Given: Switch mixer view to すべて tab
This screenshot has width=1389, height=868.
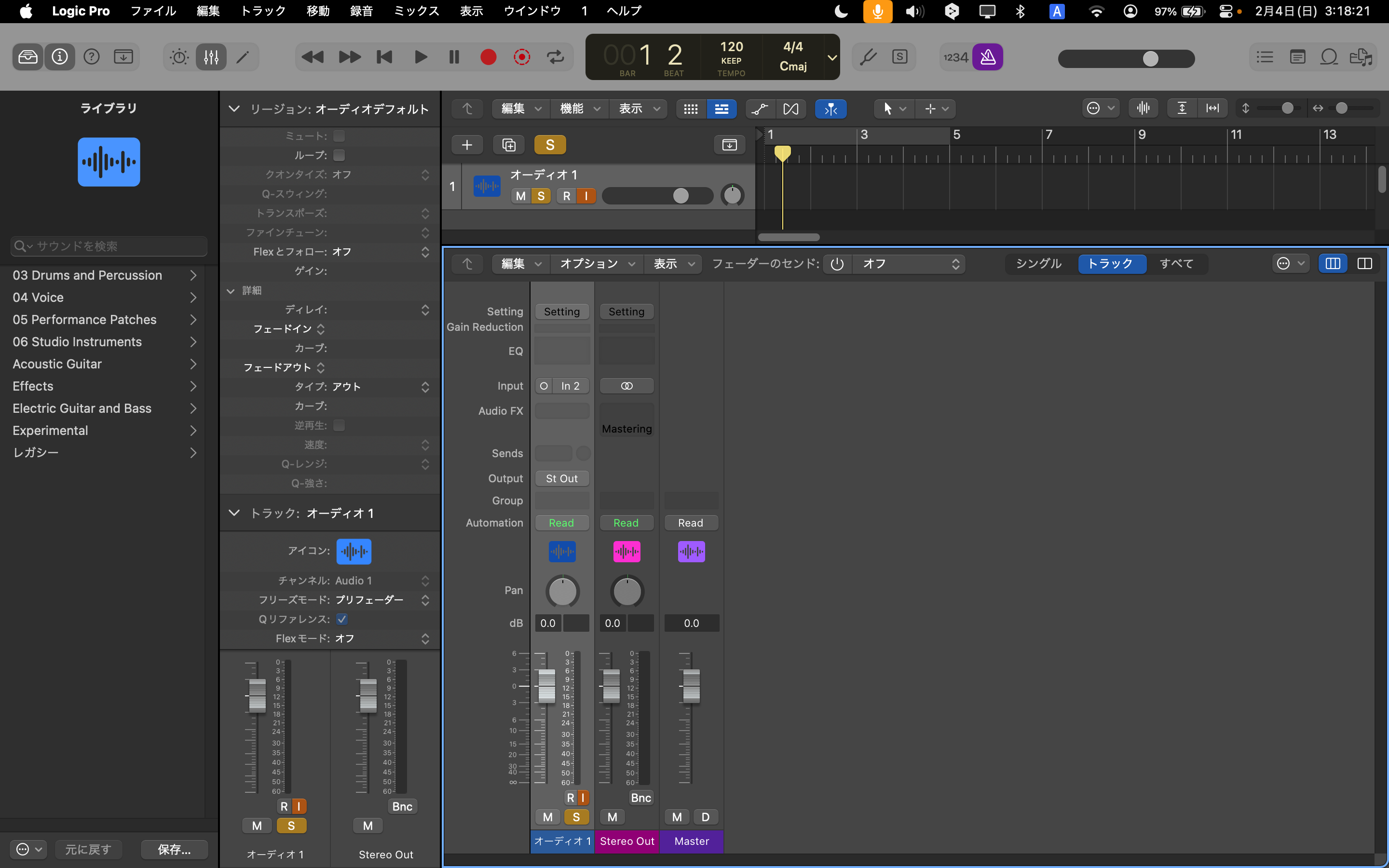Looking at the screenshot, I should [1176, 263].
